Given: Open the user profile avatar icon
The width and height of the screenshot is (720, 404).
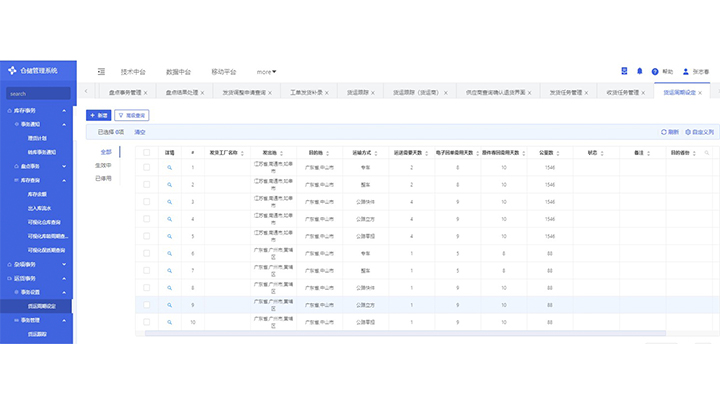Looking at the screenshot, I should pyautogui.click(x=686, y=71).
